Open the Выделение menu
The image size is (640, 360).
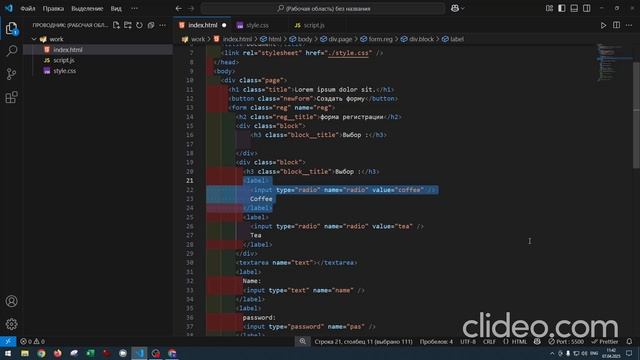87,8
